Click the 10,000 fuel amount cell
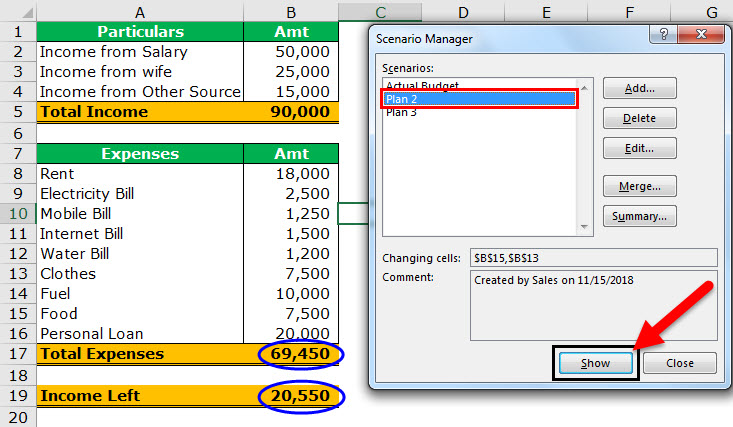This screenshot has height=427, width=733. click(291, 294)
